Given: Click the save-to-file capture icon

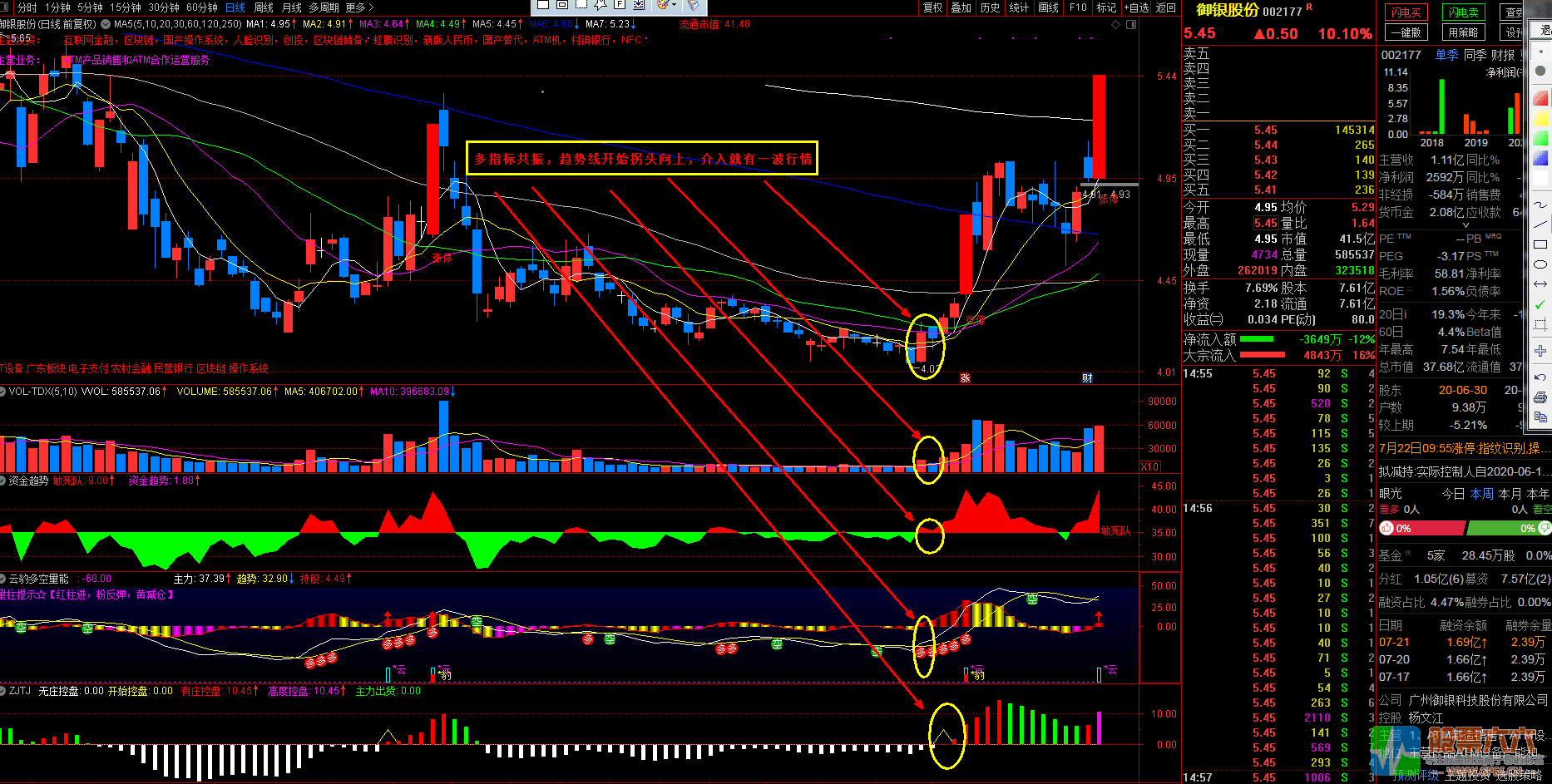Looking at the screenshot, I should click(639, 4).
